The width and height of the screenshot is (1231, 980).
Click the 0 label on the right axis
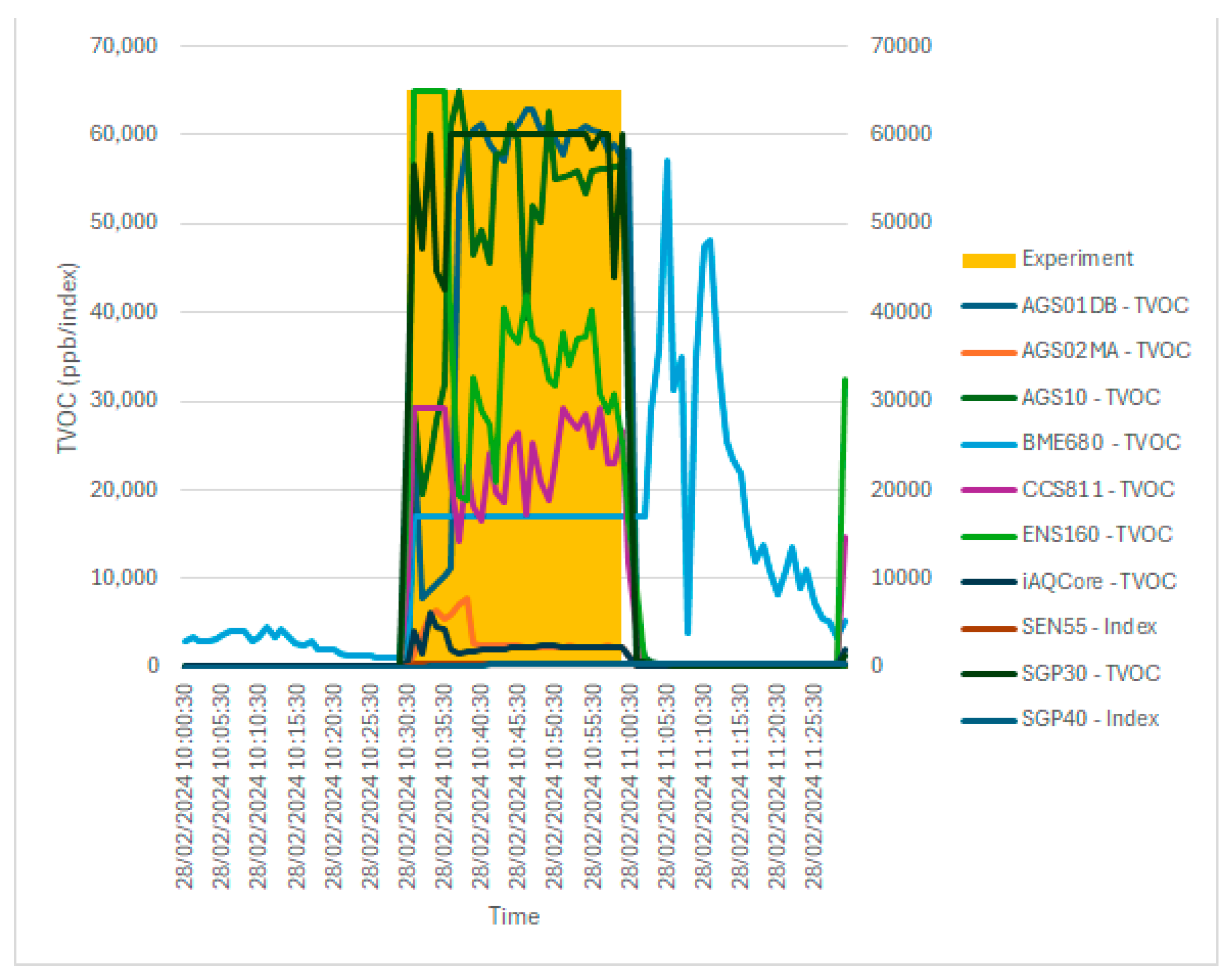click(x=876, y=665)
